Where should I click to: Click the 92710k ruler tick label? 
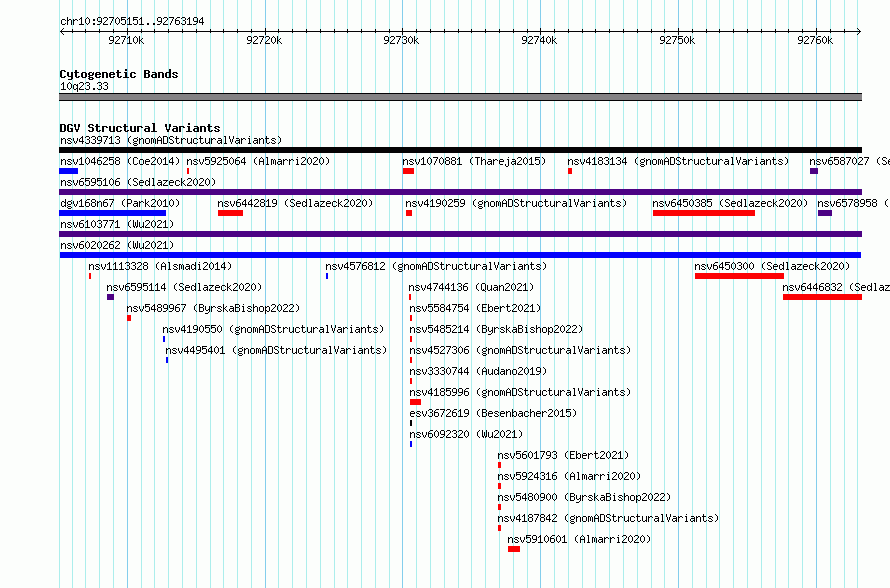pos(126,40)
